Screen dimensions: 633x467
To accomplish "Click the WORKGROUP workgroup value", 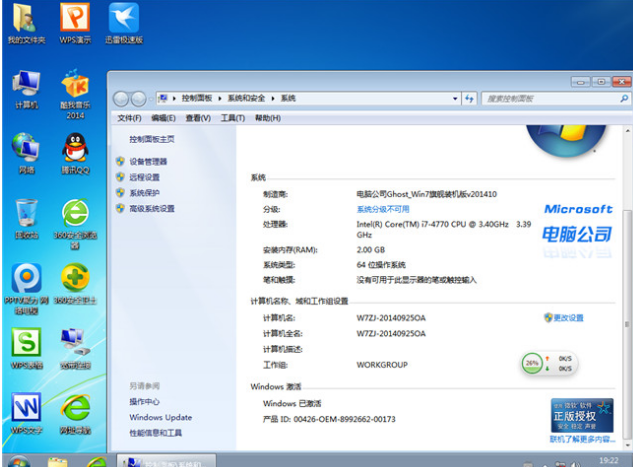I will pyautogui.click(x=382, y=365).
